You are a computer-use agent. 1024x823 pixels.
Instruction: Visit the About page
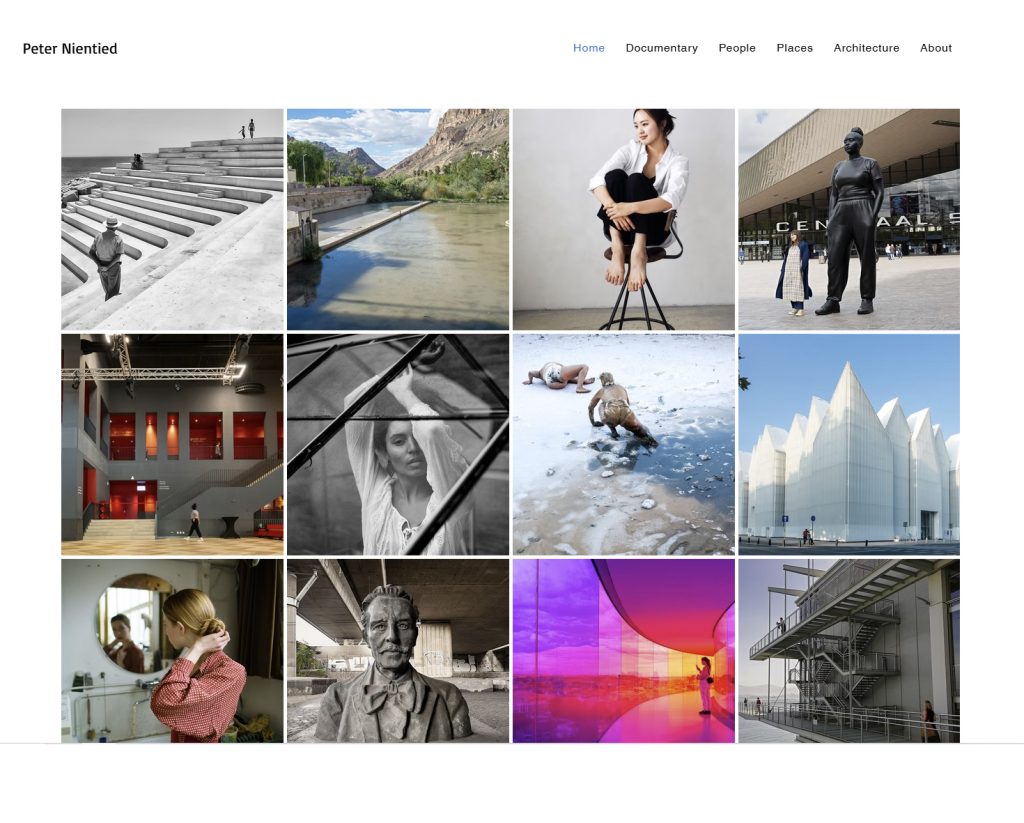936,48
